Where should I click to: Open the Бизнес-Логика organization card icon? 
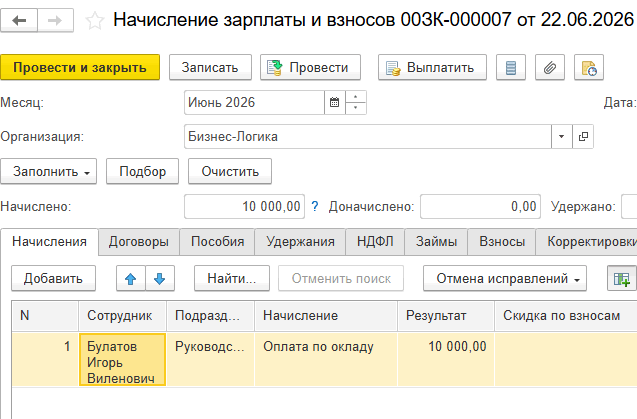583,137
